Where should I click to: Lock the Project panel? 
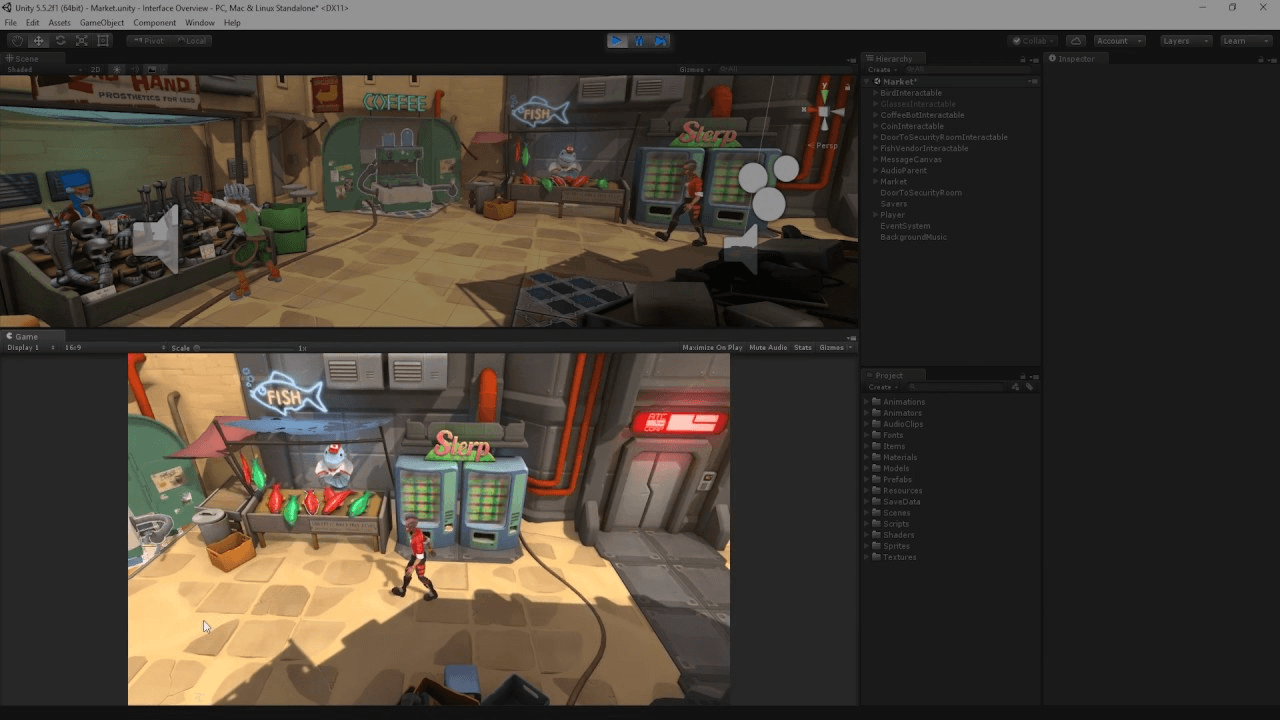pyautogui.click(x=1023, y=376)
